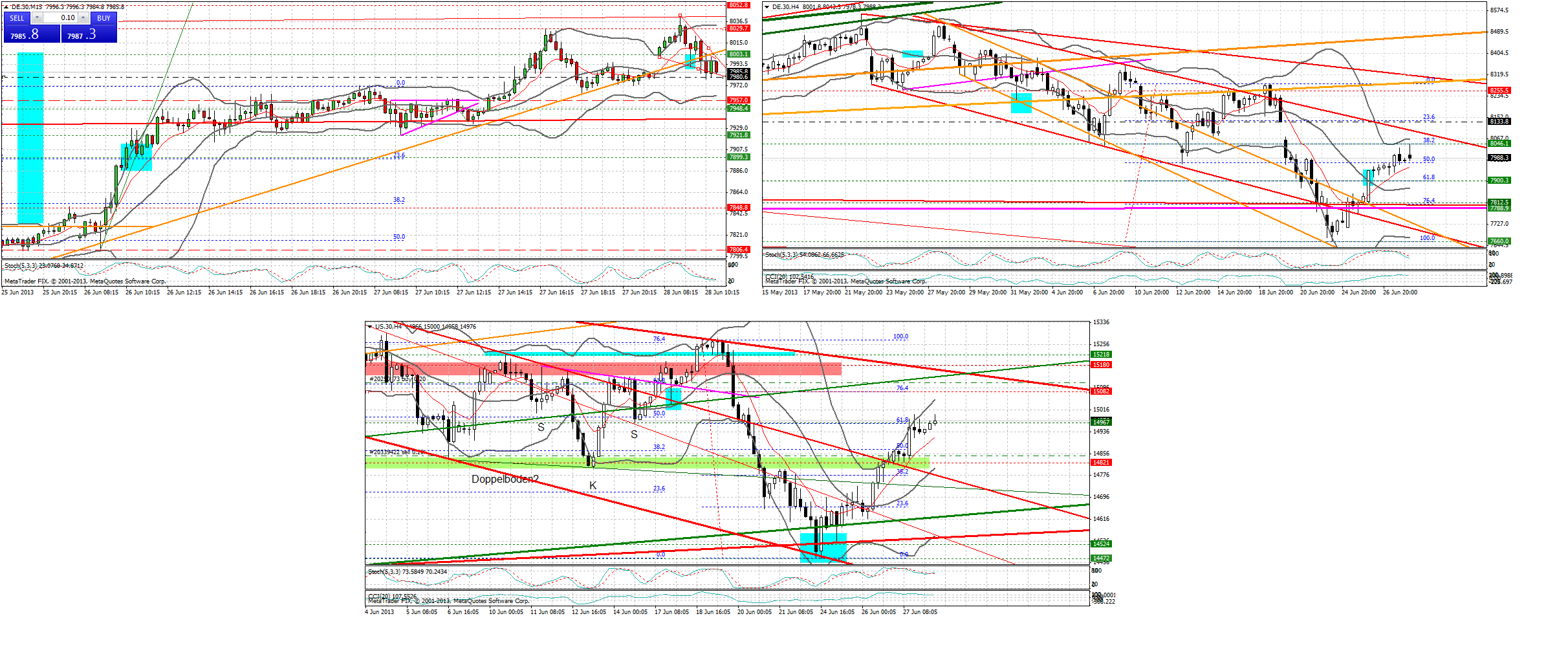1568x660 pixels.
Task: Click the green 14524 price label on US.30 chart
Action: click(x=1101, y=544)
